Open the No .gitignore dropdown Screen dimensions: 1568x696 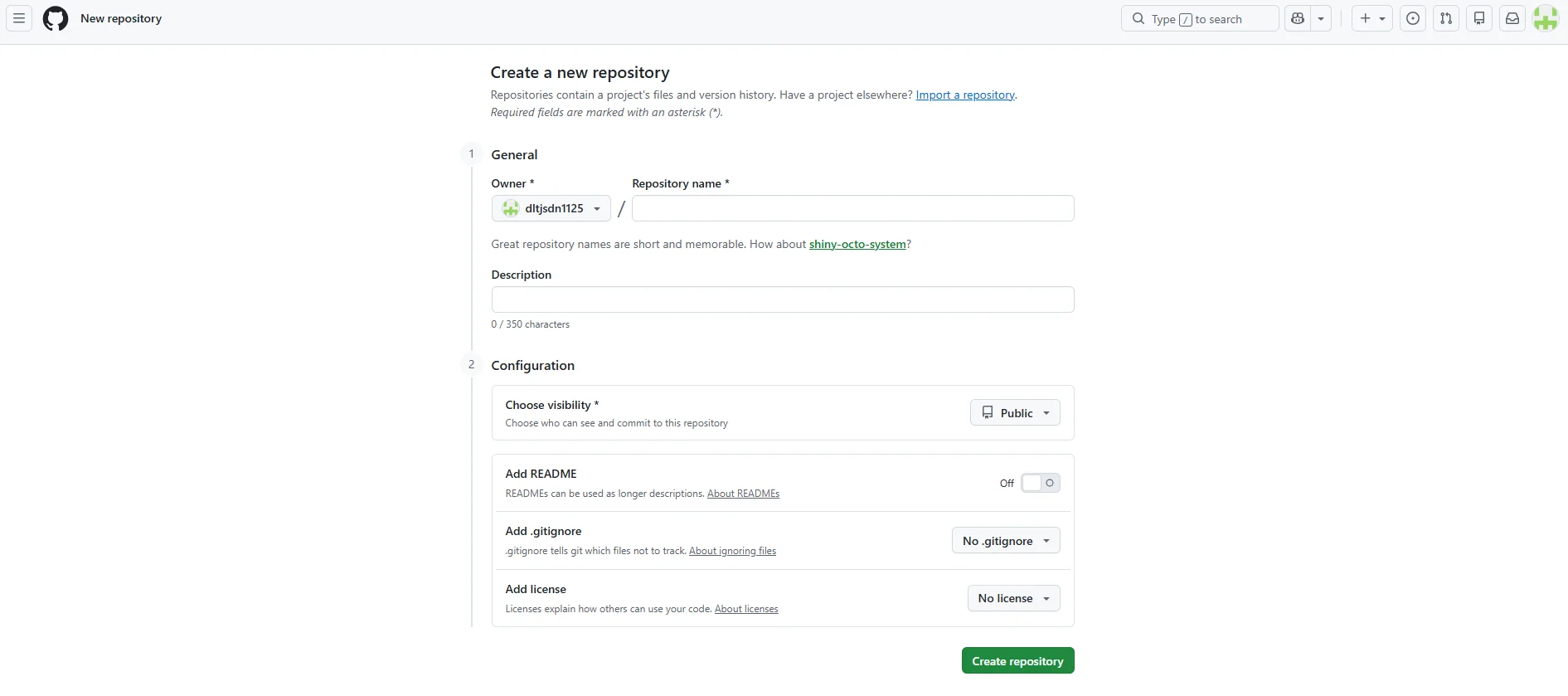(x=1006, y=541)
